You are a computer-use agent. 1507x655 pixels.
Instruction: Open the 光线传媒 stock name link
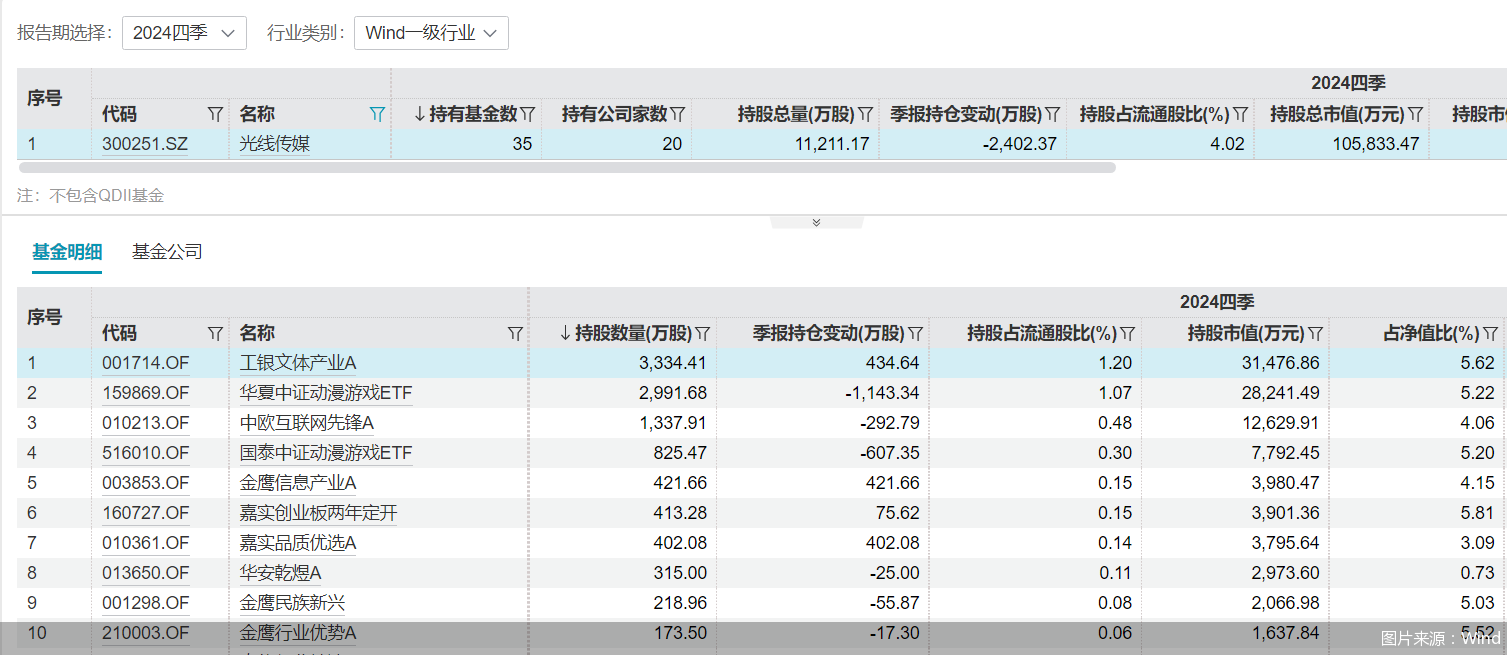275,144
